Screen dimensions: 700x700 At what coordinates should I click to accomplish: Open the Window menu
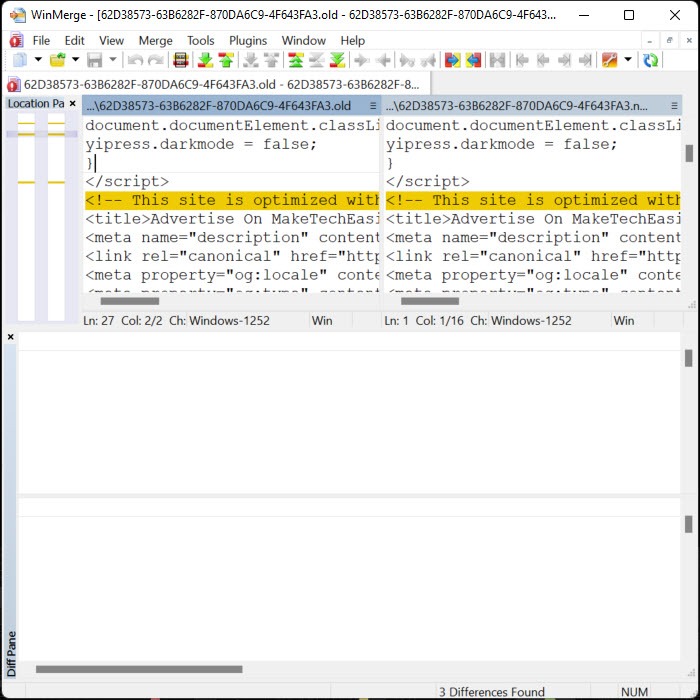click(x=304, y=41)
